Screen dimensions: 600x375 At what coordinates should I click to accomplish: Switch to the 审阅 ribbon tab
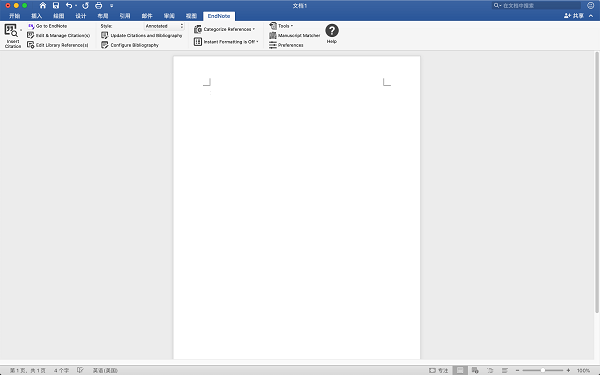click(169, 16)
